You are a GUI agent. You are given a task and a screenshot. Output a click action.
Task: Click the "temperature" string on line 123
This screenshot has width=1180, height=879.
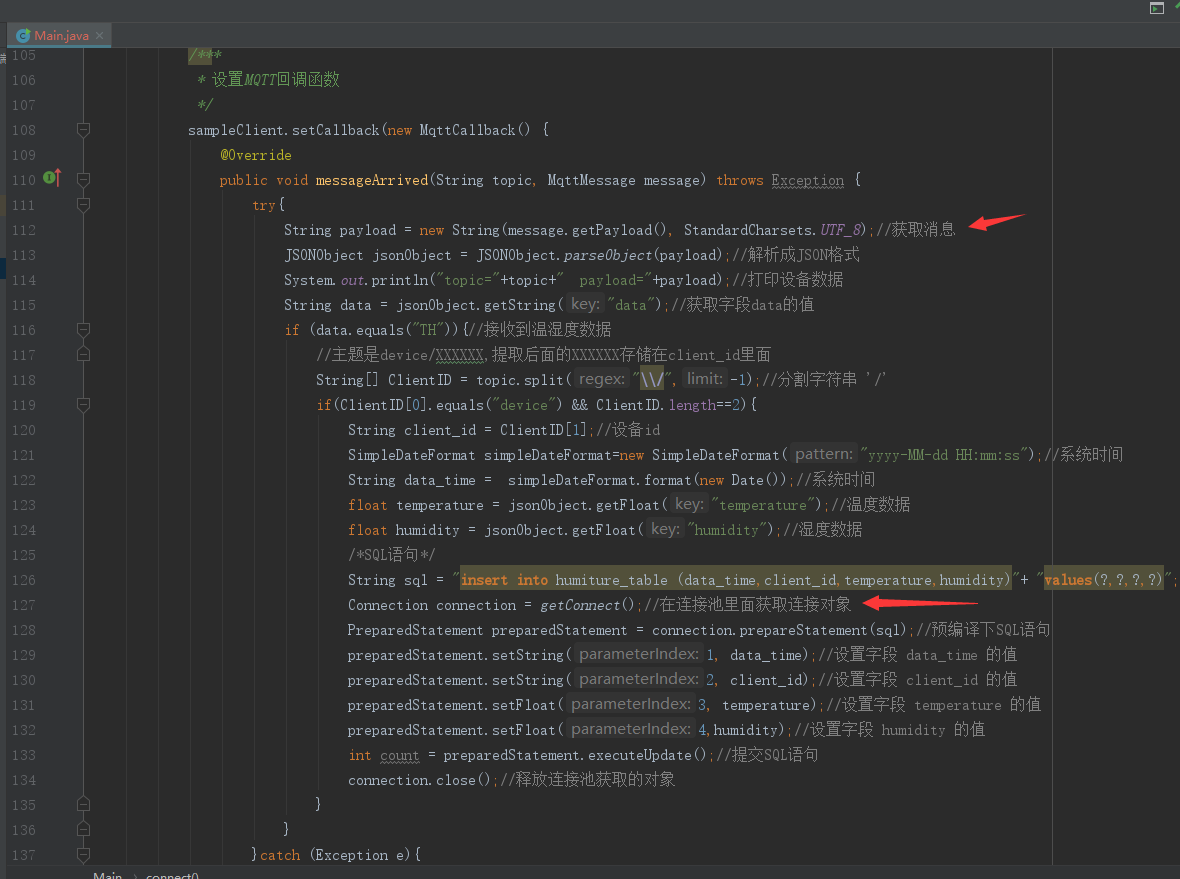[763, 504]
